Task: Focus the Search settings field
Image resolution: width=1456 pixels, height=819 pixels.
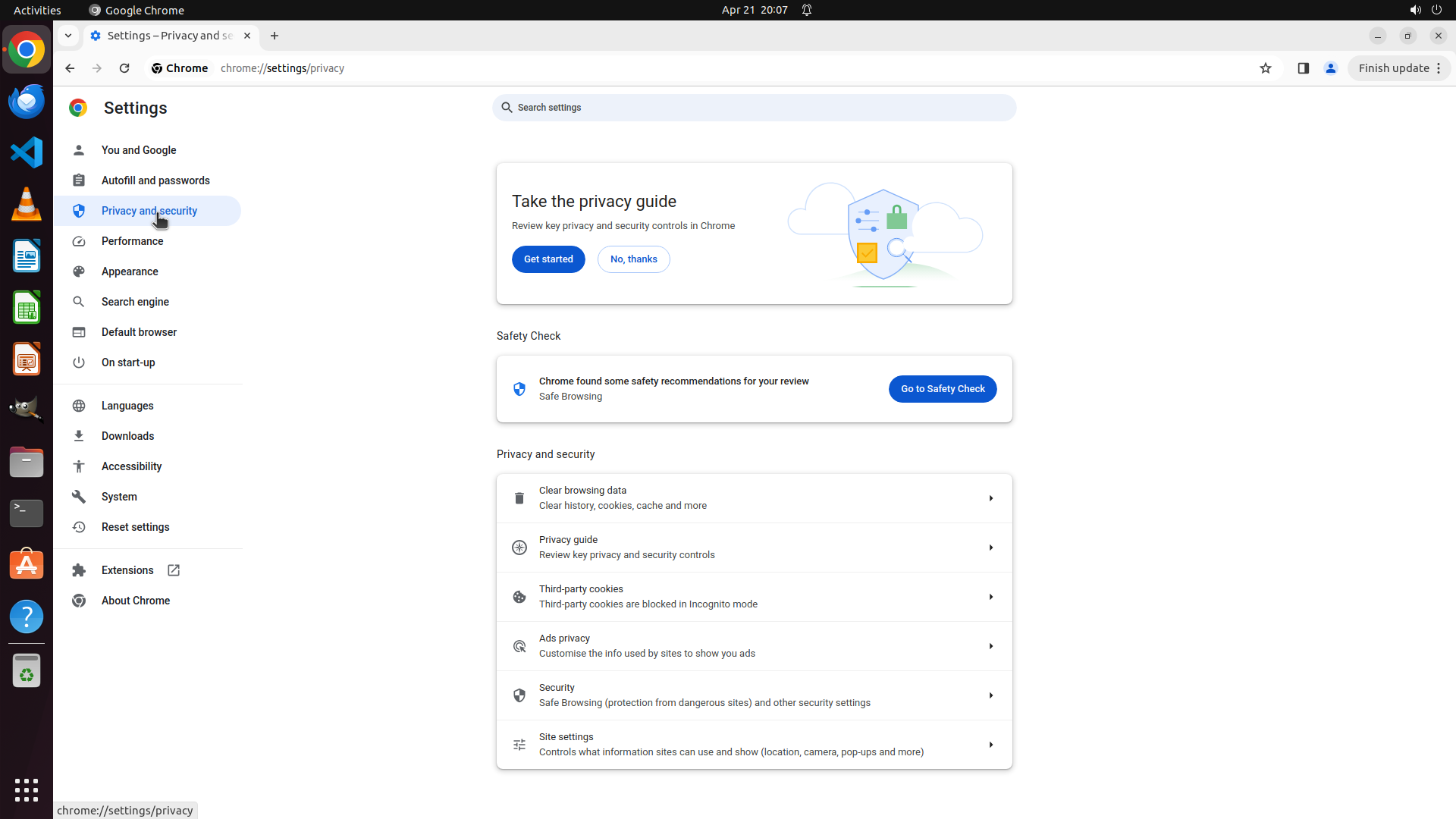Action: [755, 108]
